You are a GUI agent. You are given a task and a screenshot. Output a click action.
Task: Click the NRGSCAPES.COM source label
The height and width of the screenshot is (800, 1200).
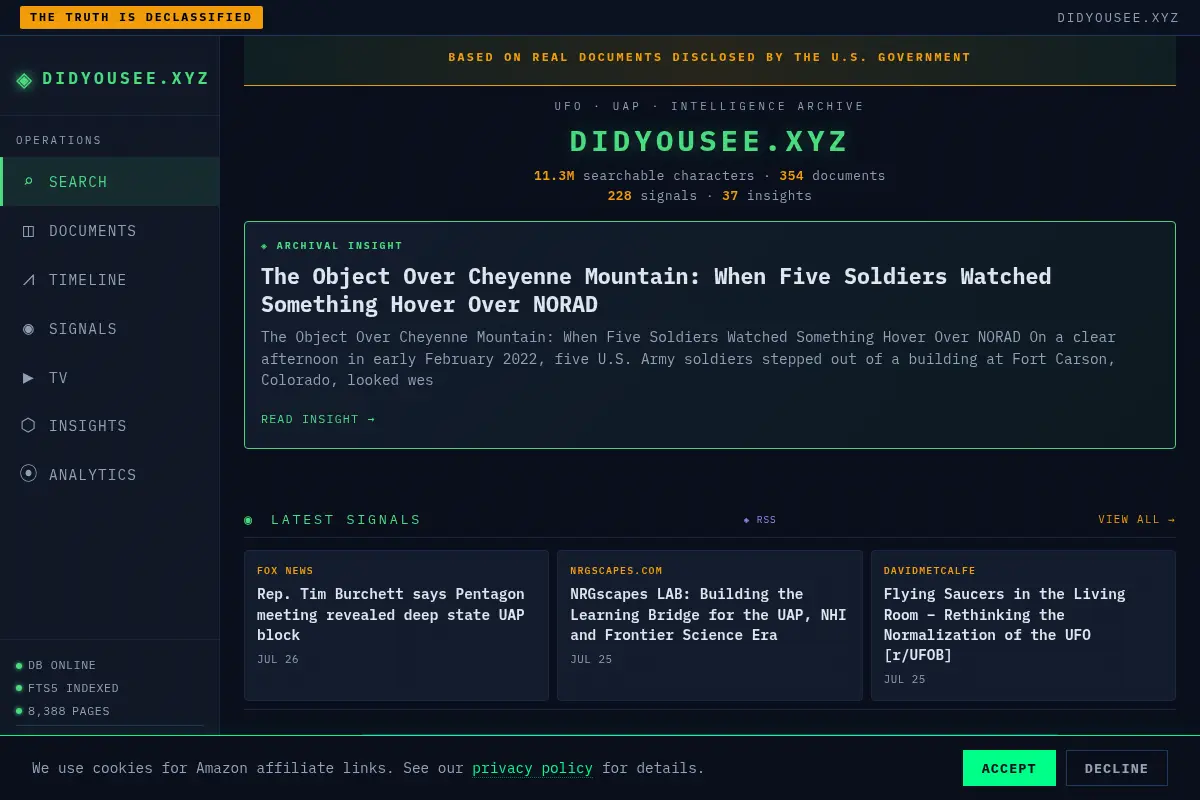click(616, 571)
